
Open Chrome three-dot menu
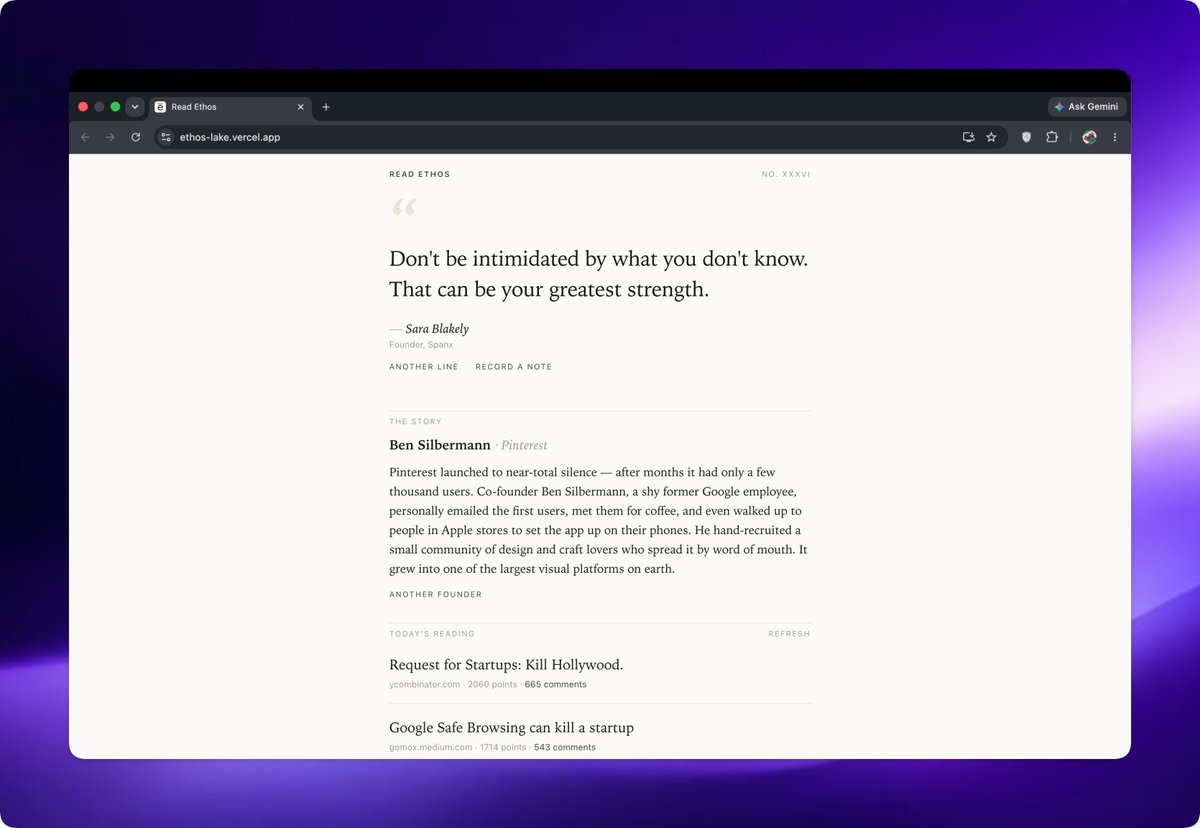(1115, 137)
